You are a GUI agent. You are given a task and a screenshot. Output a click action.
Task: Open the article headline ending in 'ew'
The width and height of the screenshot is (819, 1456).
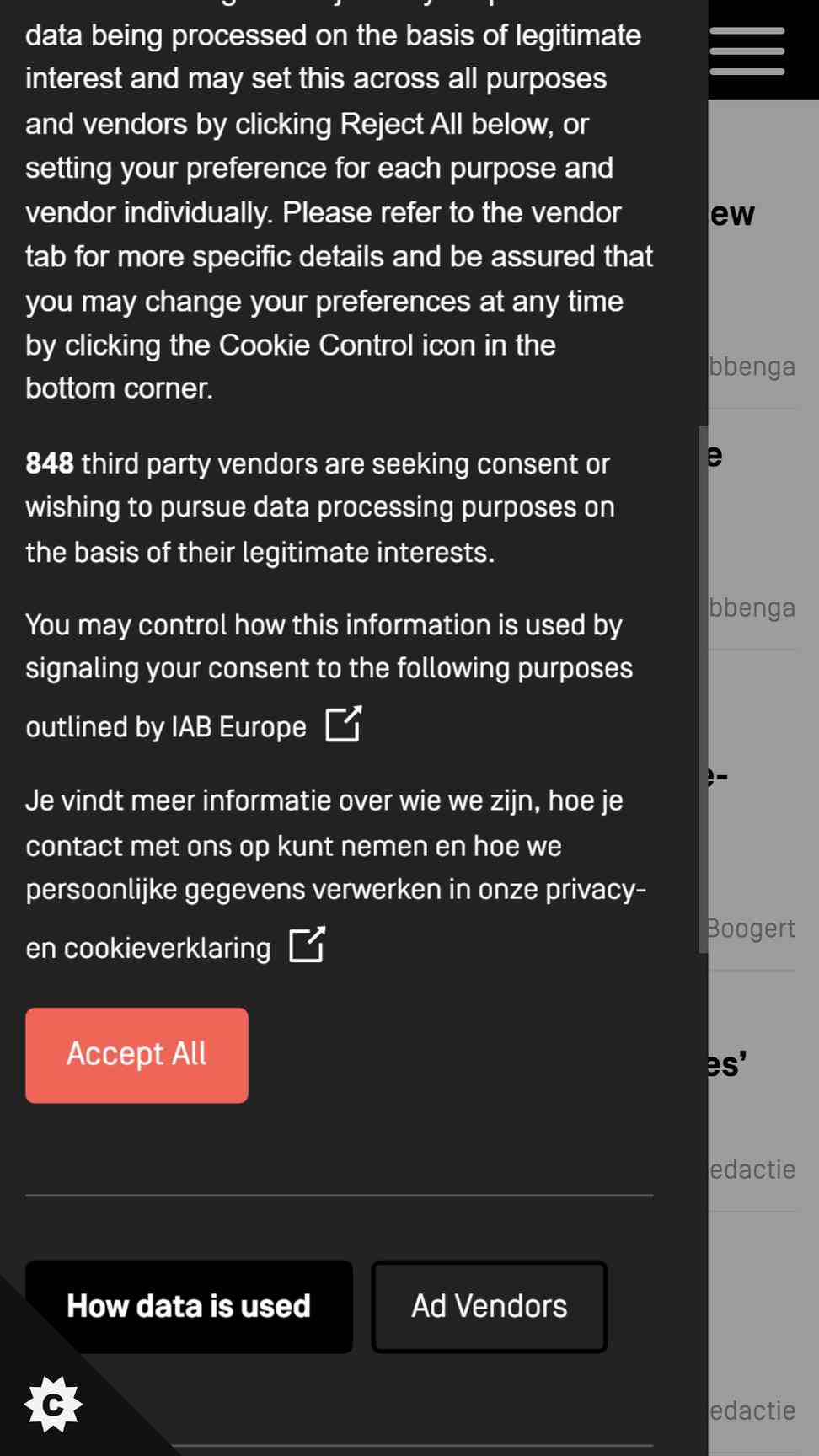click(x=732, y=214)
